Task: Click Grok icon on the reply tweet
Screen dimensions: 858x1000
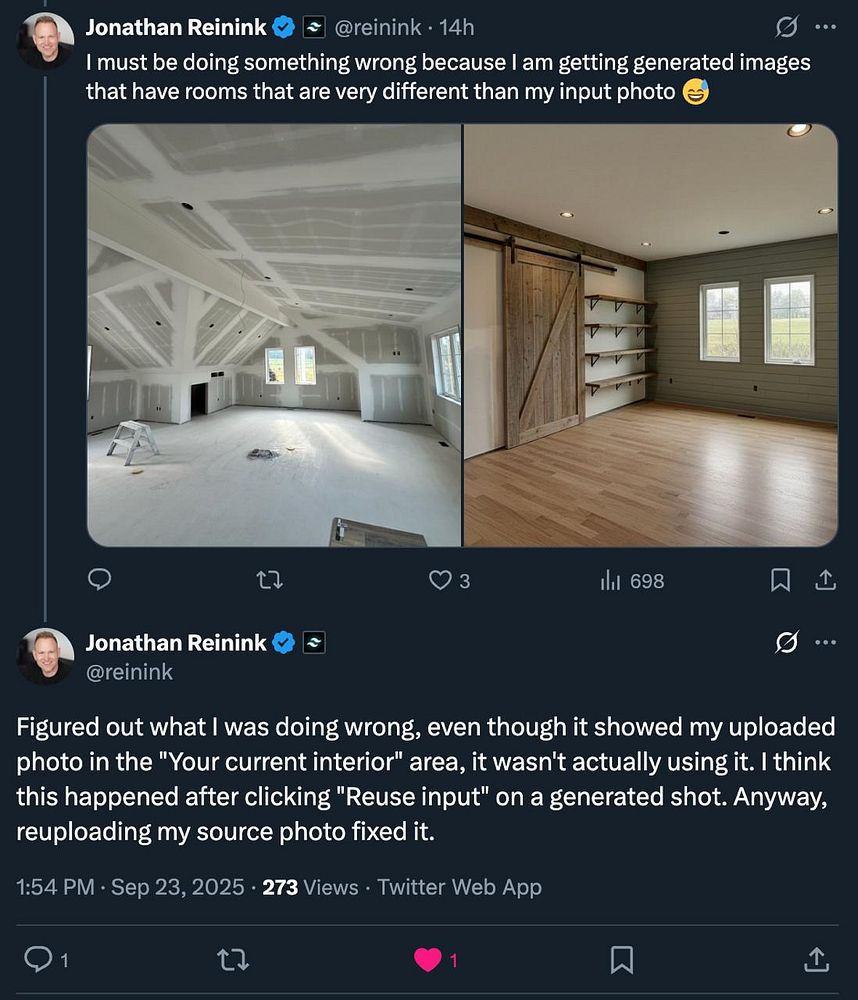Action: [786, 643]
